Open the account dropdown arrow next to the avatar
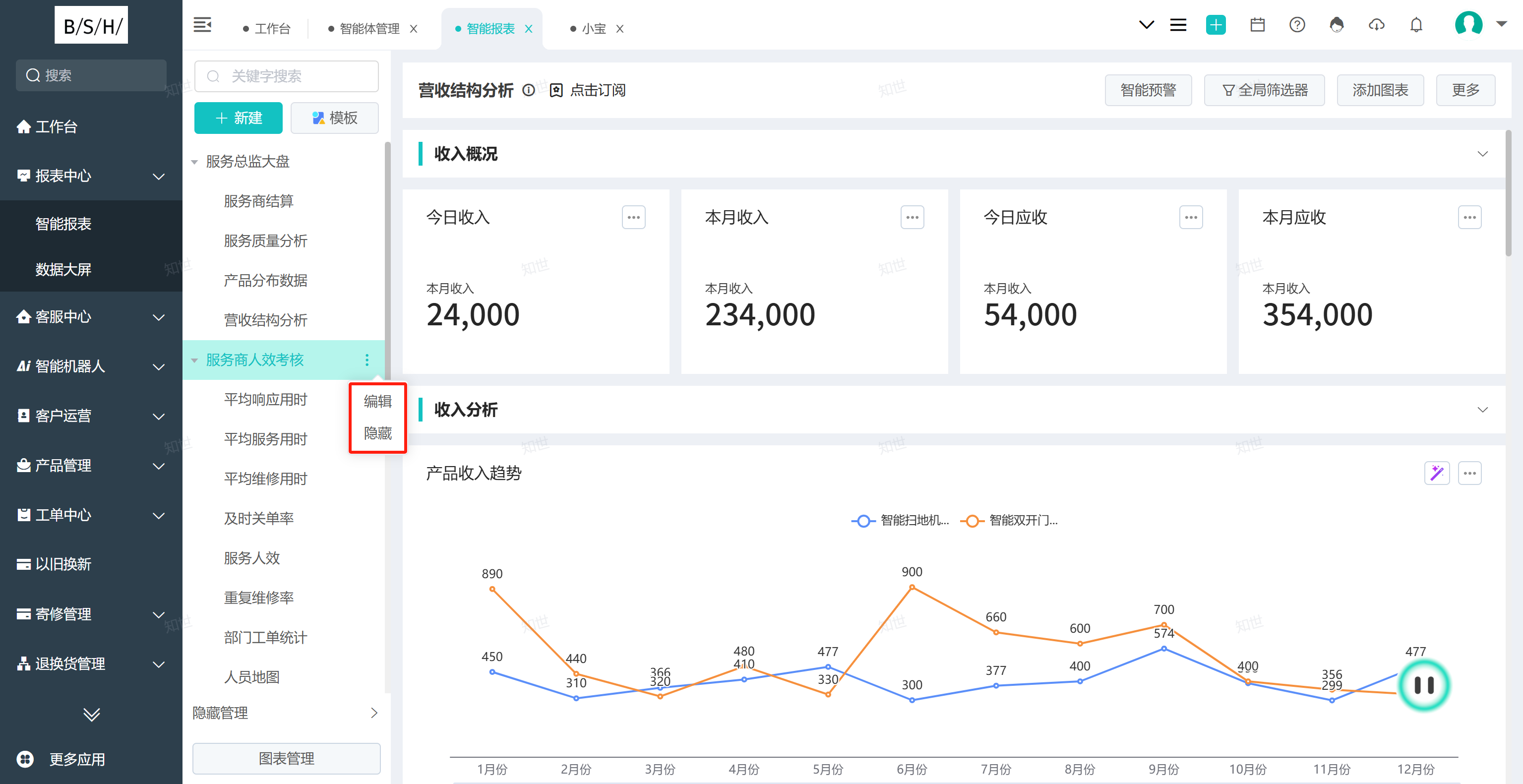 (1501, 24)
